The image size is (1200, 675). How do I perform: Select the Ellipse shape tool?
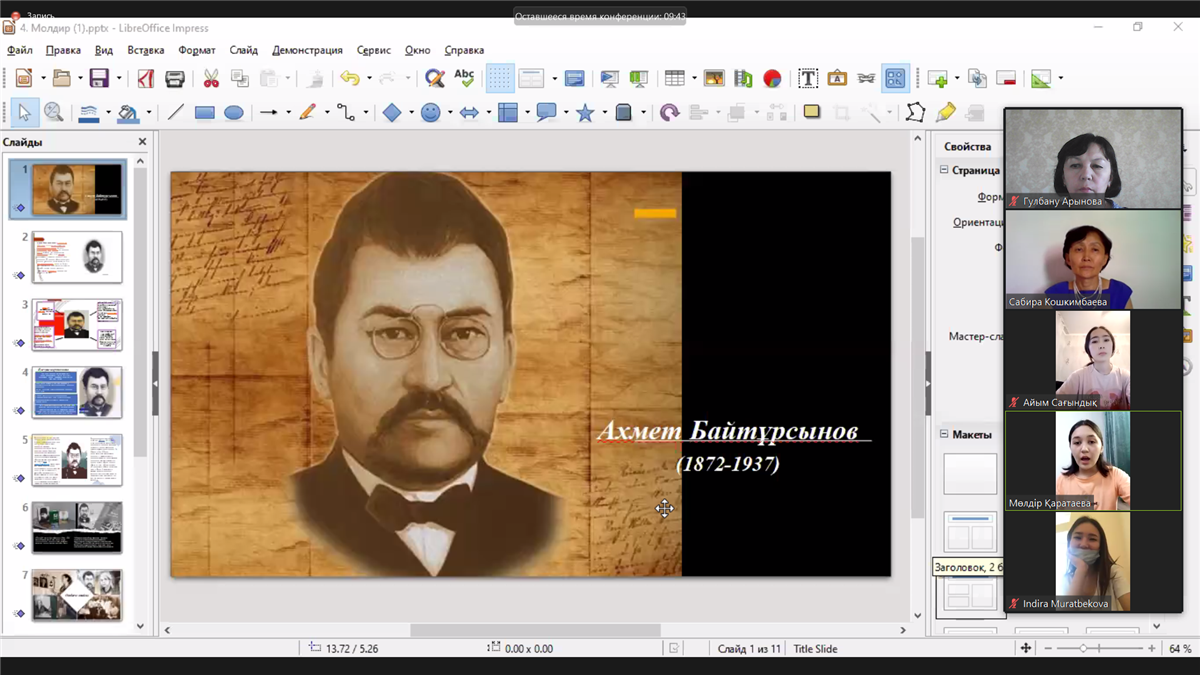point(234,113)
